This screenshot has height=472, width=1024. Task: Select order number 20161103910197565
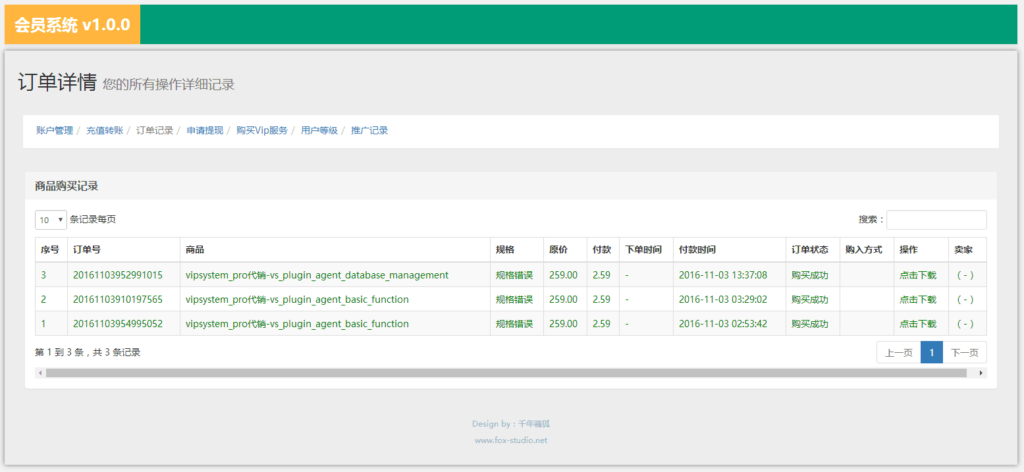(x=118, y=300)
